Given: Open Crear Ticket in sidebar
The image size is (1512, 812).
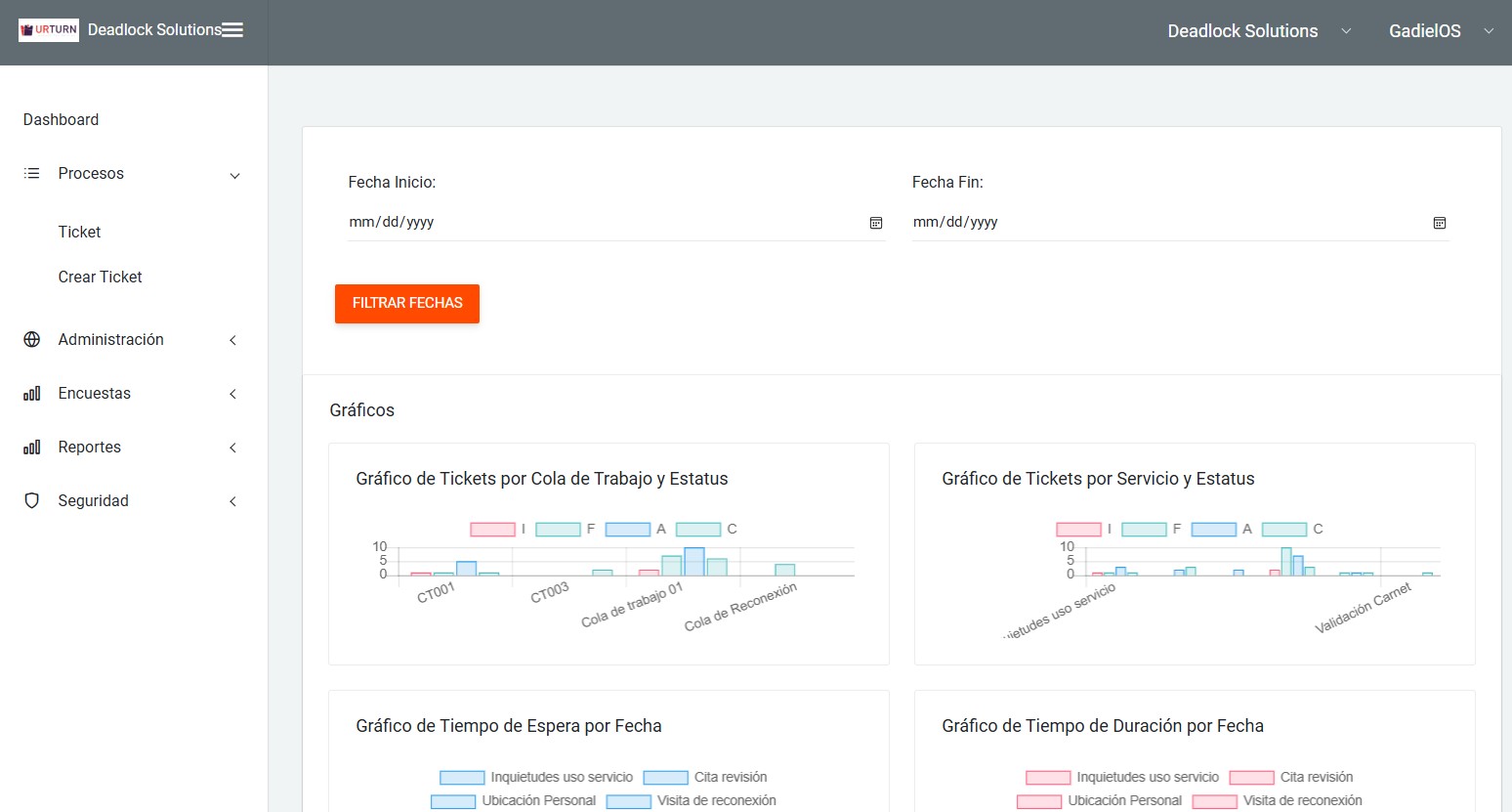Looking at the screenshot, I should (x=100, y=277).
